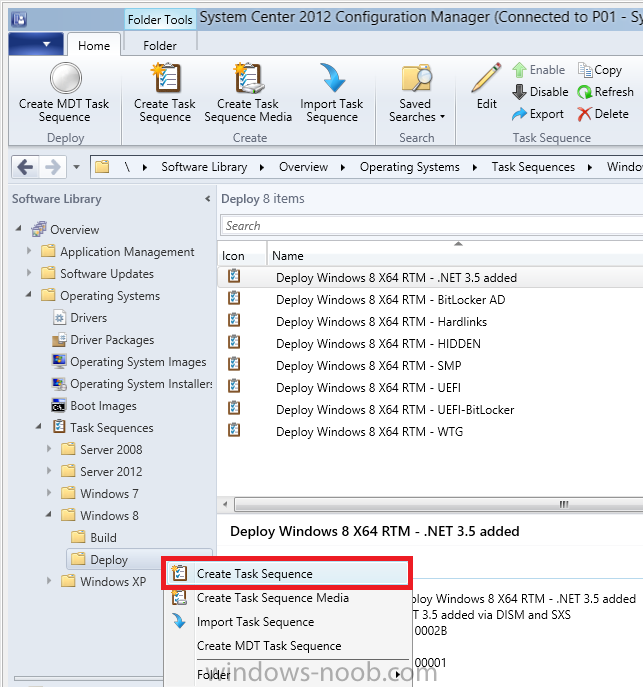Click Refresh in Task Sequence group
Screen dimensions: 643x687
[605, 92]
